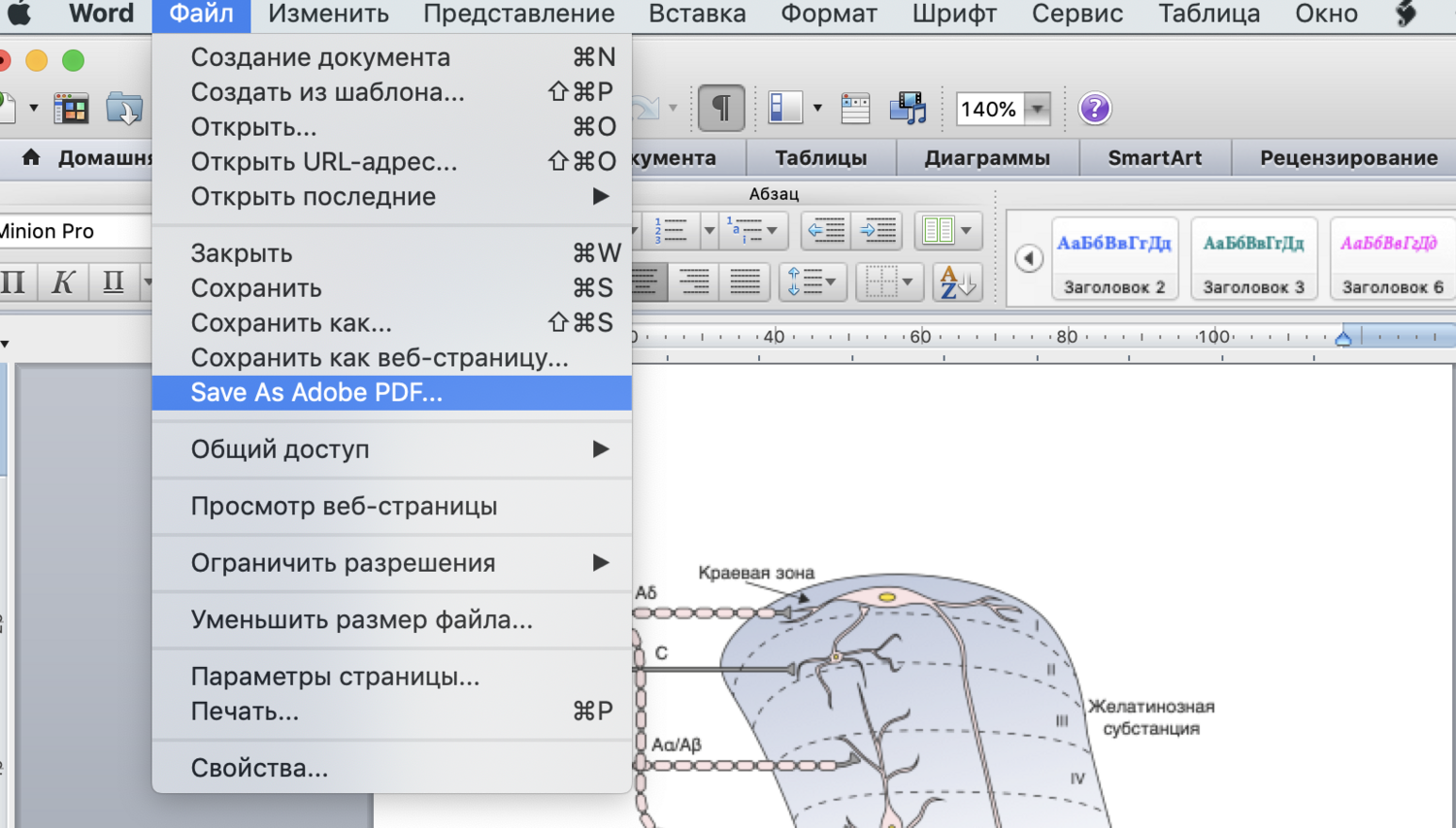The width and height of the screenshot is (1456, 828).
Task: Select Сохранить как... menu item
Action: [x=392, y=322]
